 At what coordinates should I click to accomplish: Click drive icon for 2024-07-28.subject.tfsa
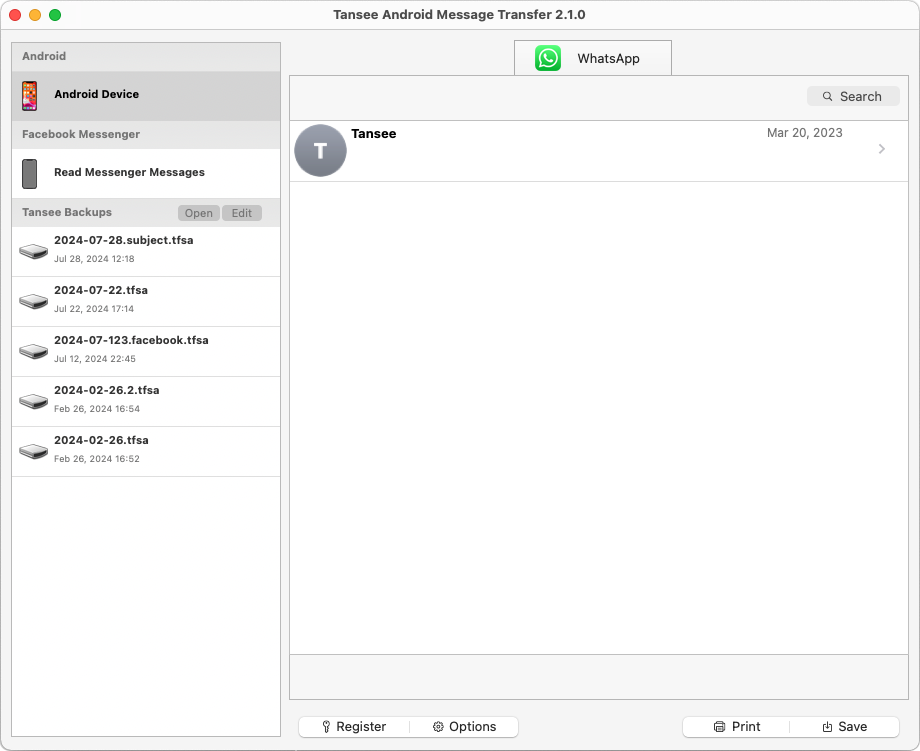click(33, 251)
